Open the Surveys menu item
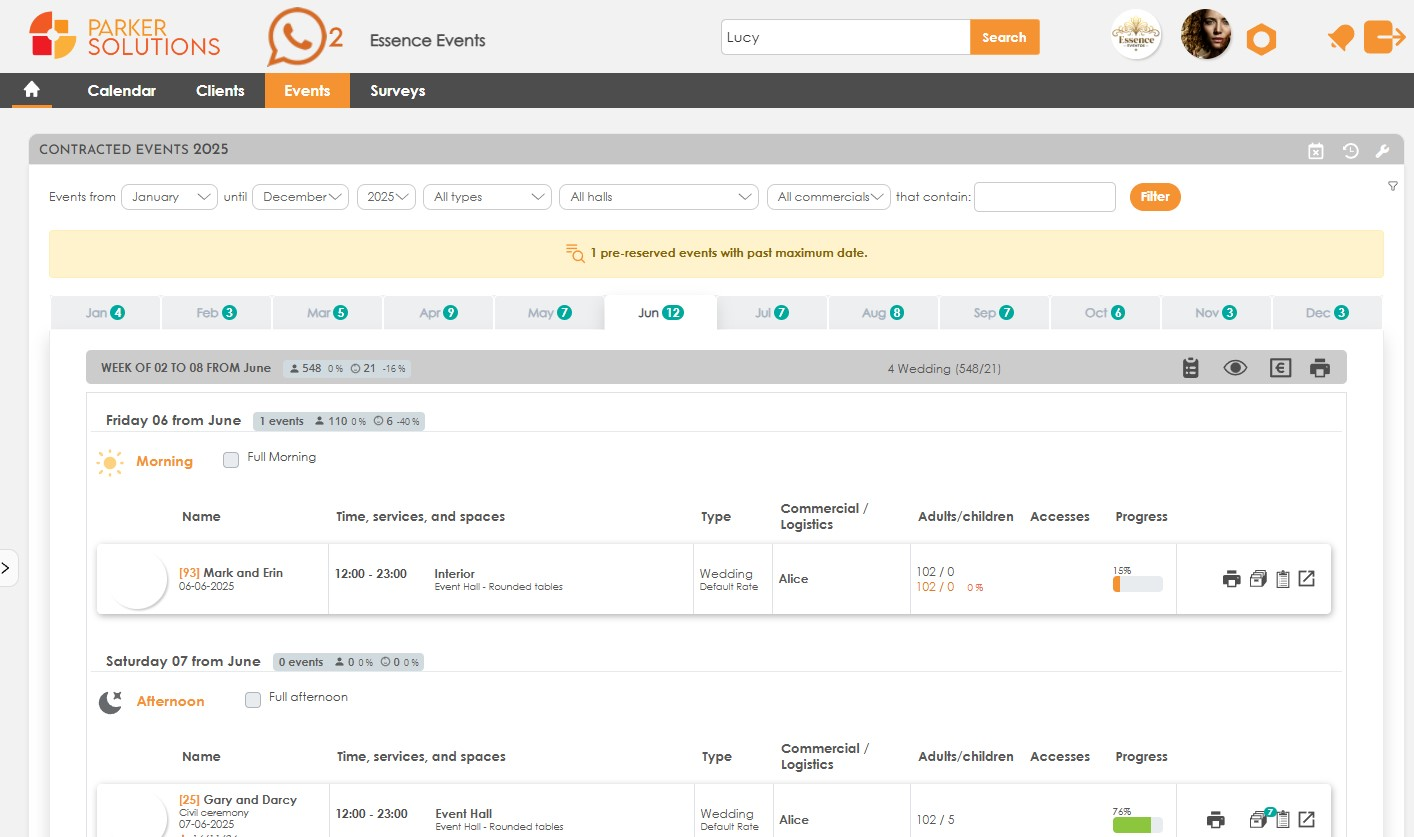The width and height of the screenshot is (1414, 837). [x=397, y=90]
